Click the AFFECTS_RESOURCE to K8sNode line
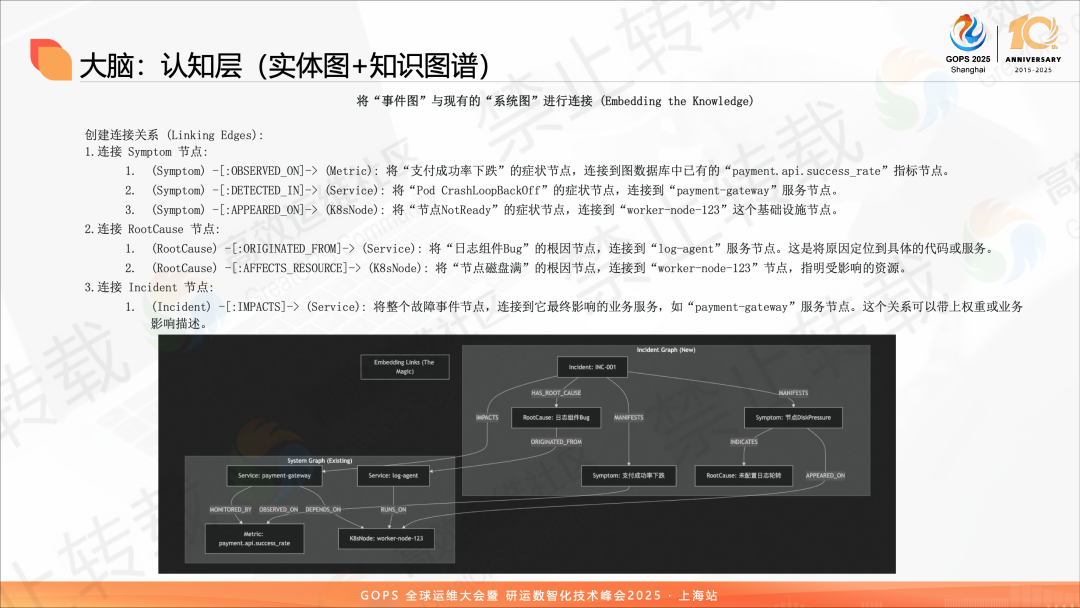The width and height of the screenshot is (1080, 608). [x=517, y=268]
